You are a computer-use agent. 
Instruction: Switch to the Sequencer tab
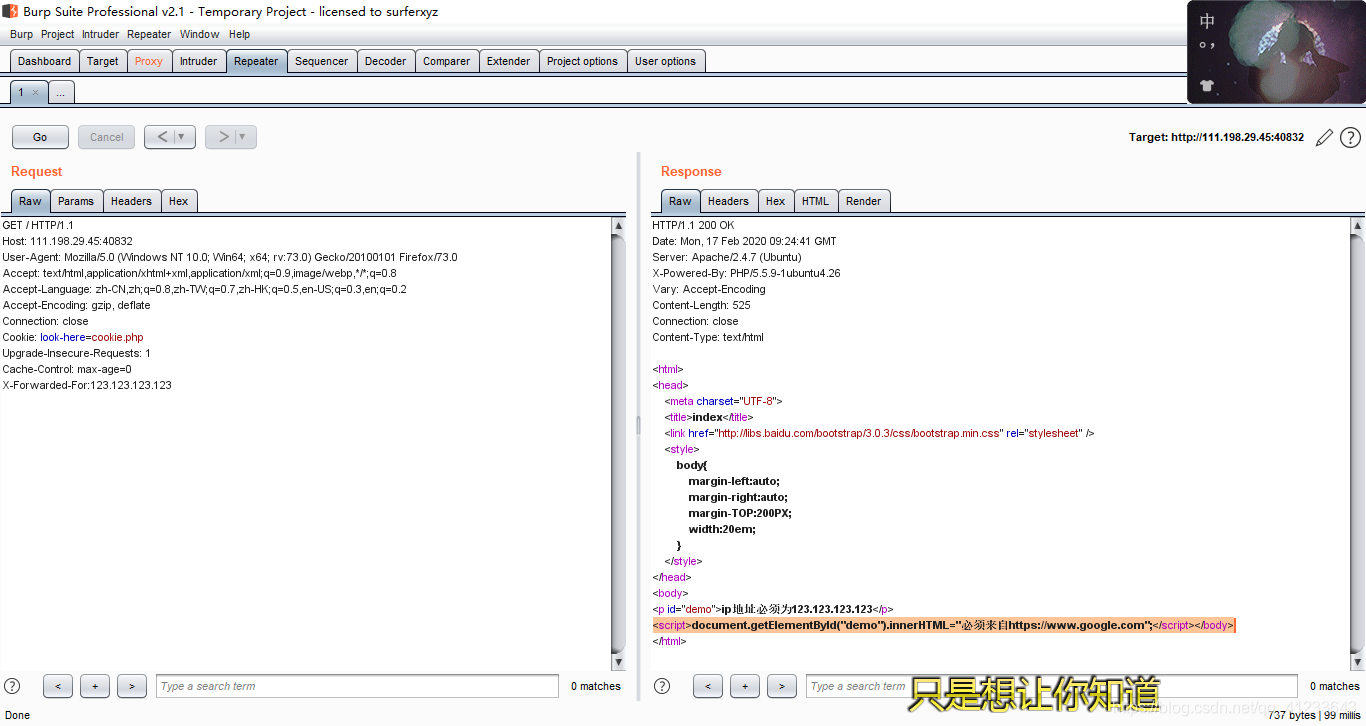pyautogui.click(x=322, y=61)
